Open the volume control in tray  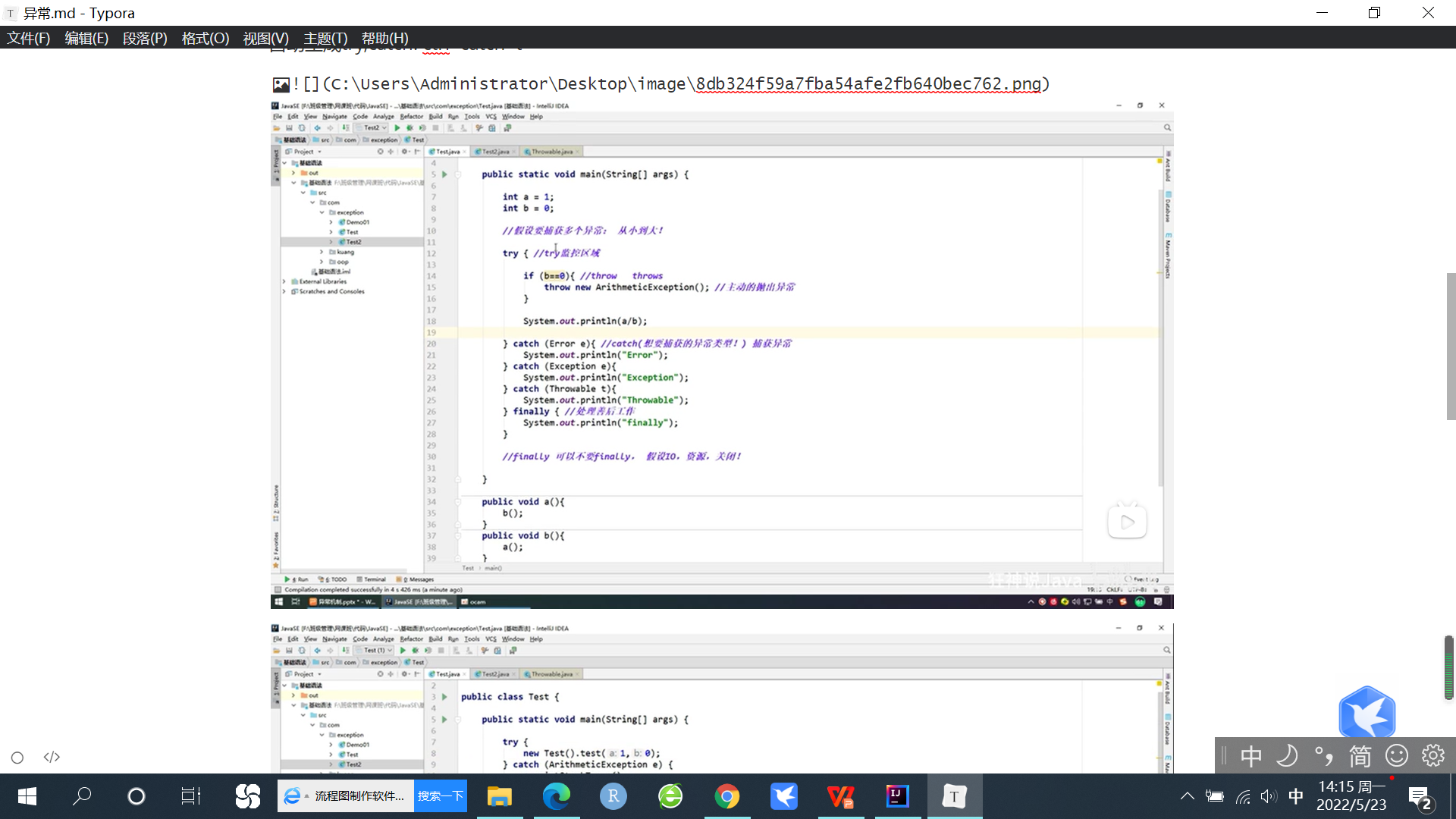coord(1269,796)
